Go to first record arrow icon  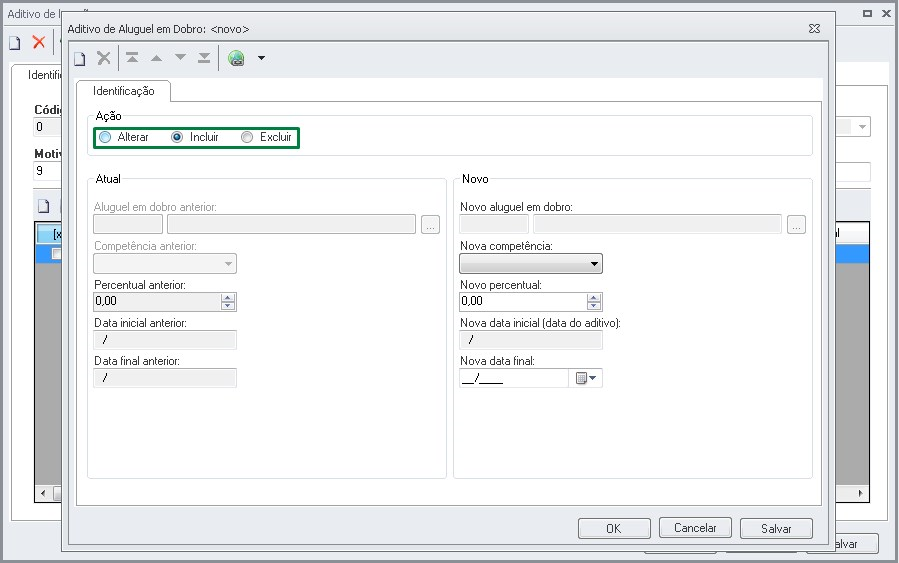[132, 57]
